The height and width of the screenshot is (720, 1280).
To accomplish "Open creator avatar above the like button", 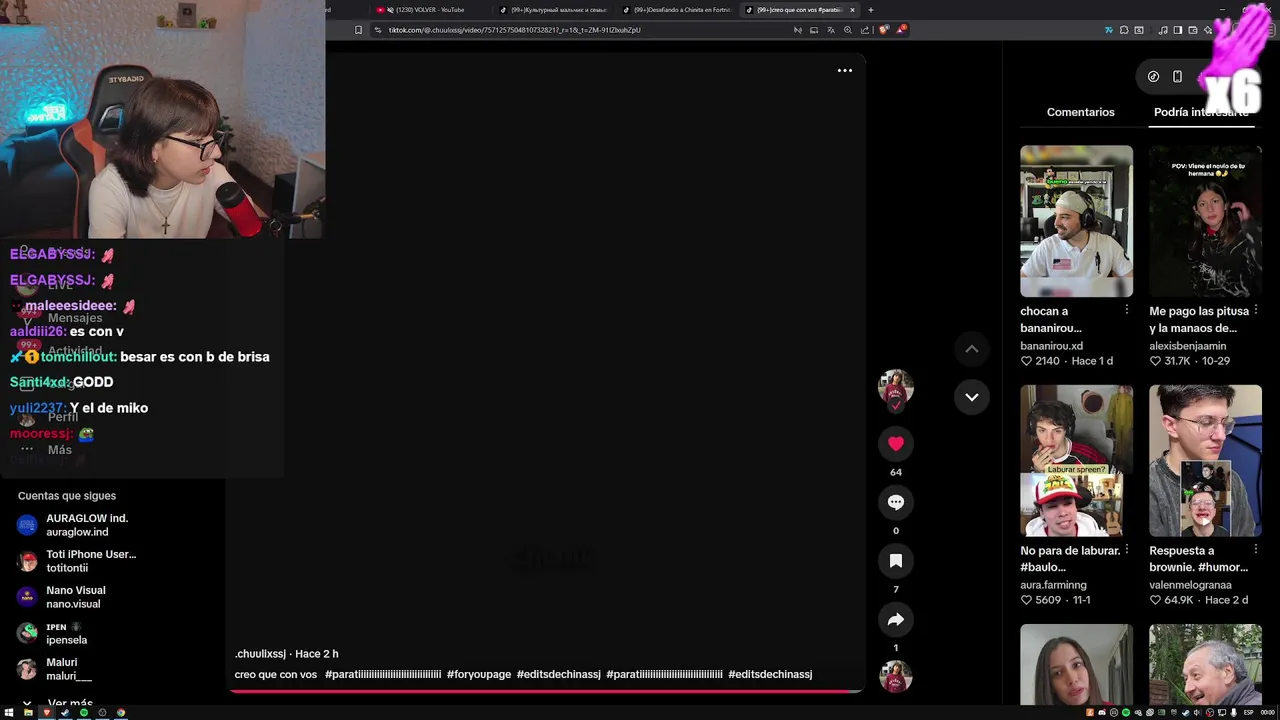I will (895, 388).
